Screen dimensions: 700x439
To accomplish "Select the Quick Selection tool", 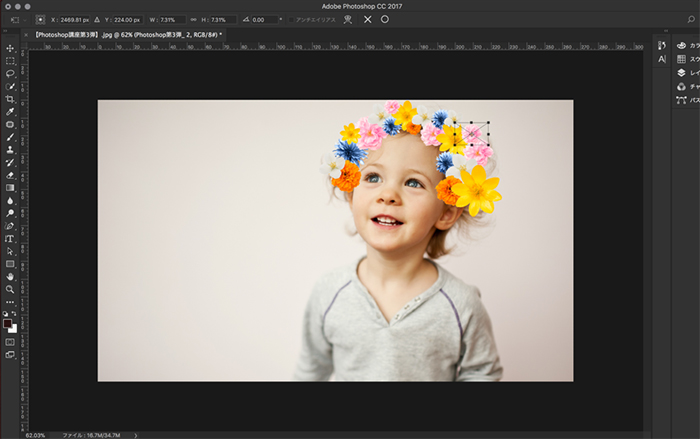I will [10, 86].
